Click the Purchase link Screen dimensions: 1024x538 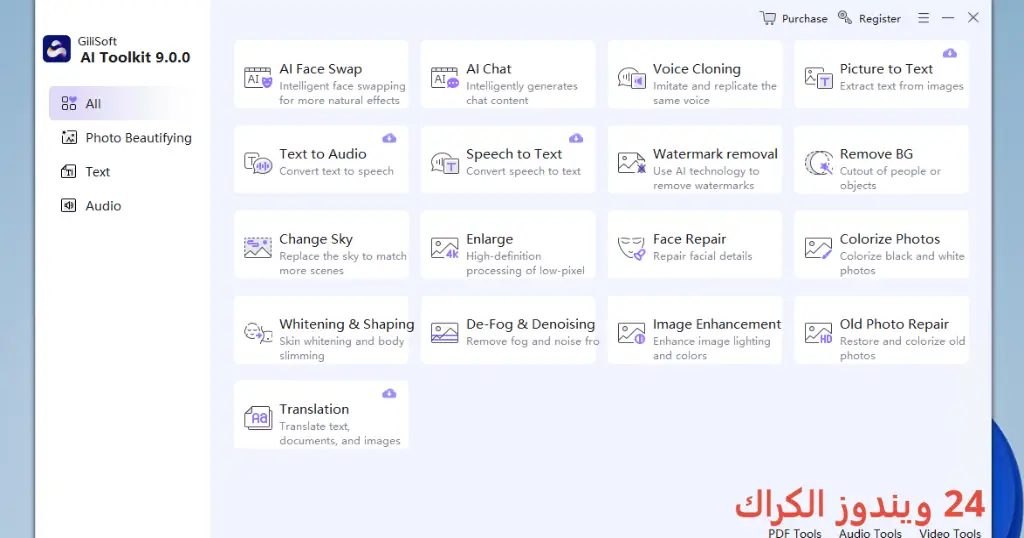click(805, 19)
